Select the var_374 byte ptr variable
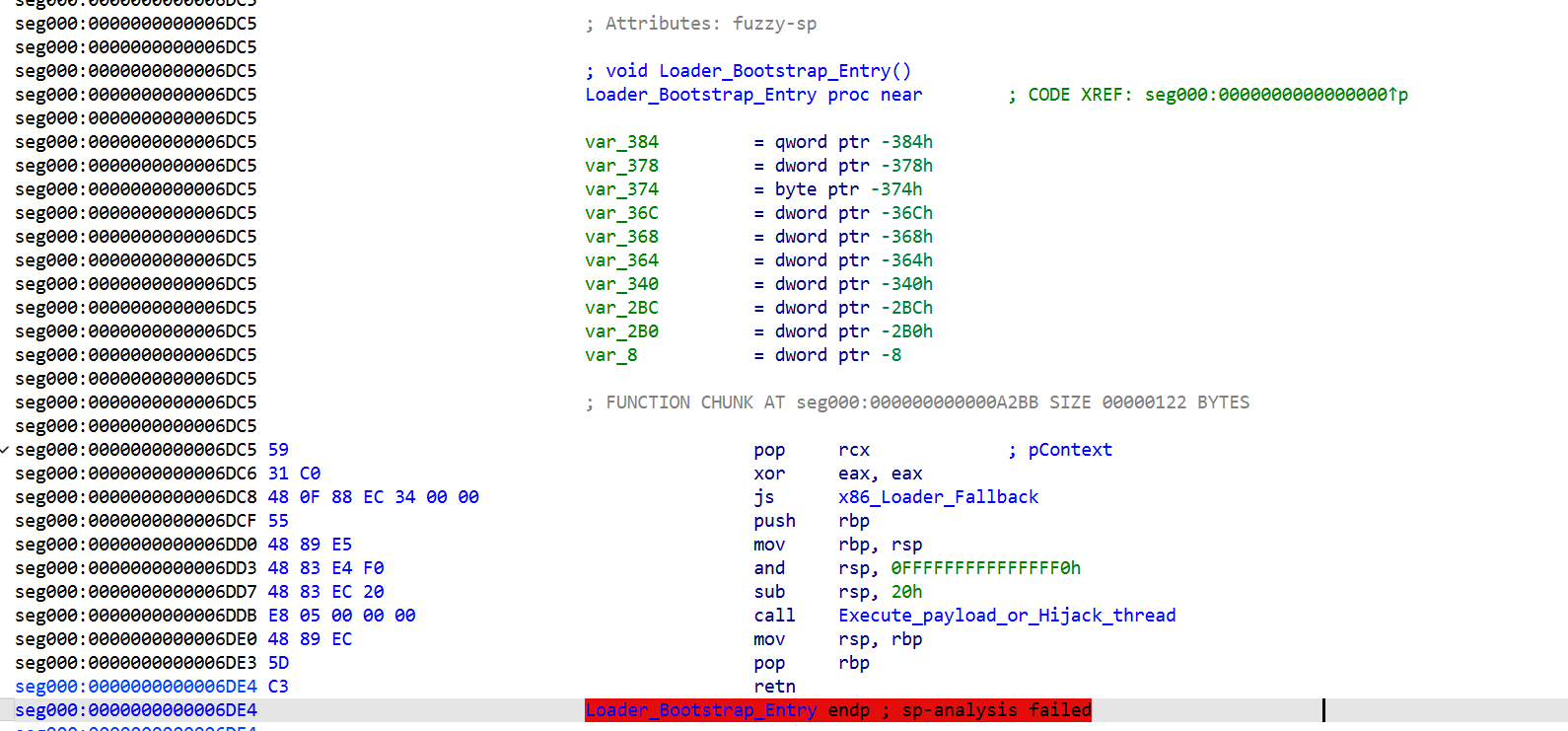 tap(621, 189)
